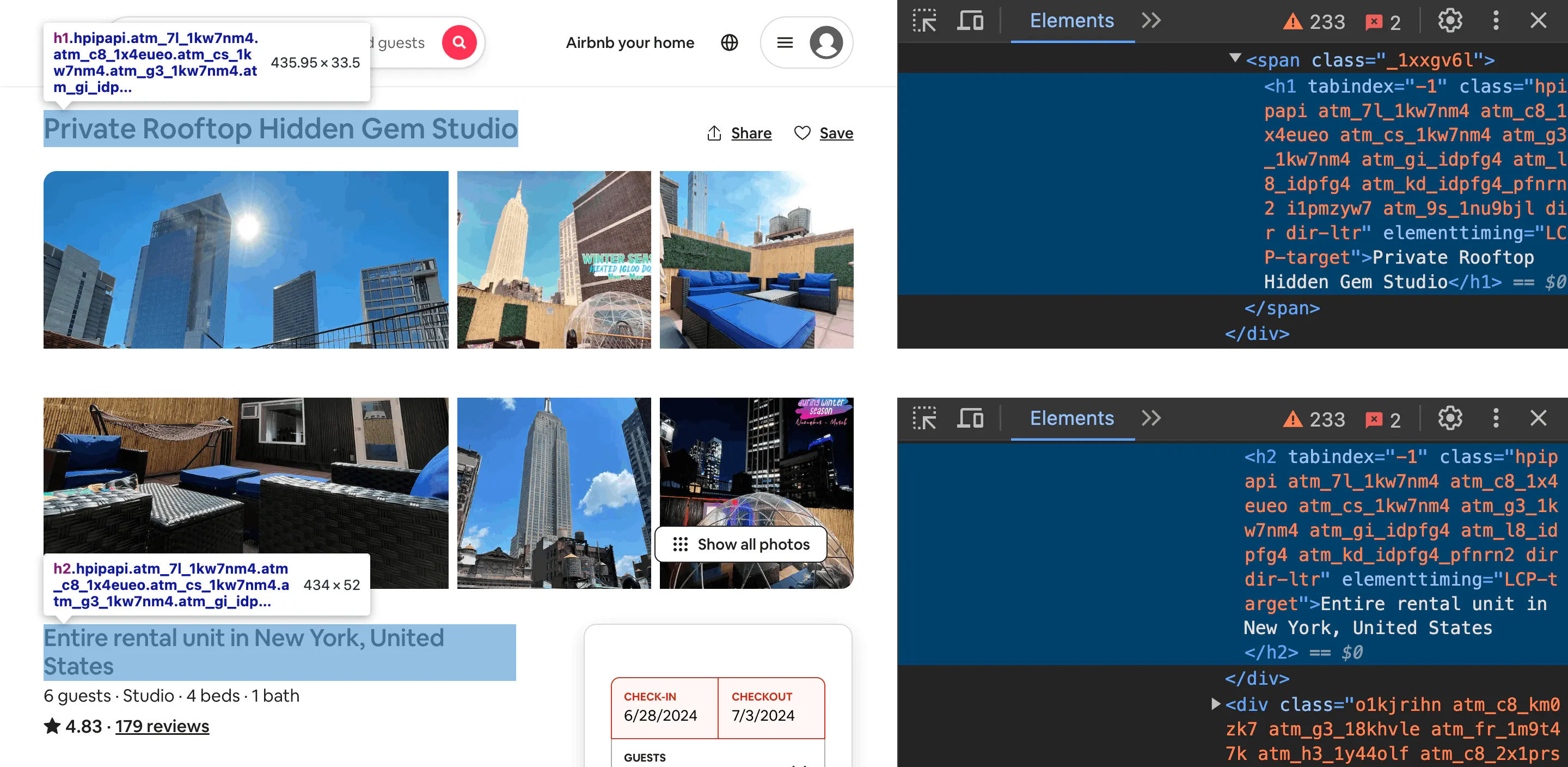This screenshot has height=767, width=1568.
Task: Select the inspect element tool in top DevTools
Action: point(924,21)
